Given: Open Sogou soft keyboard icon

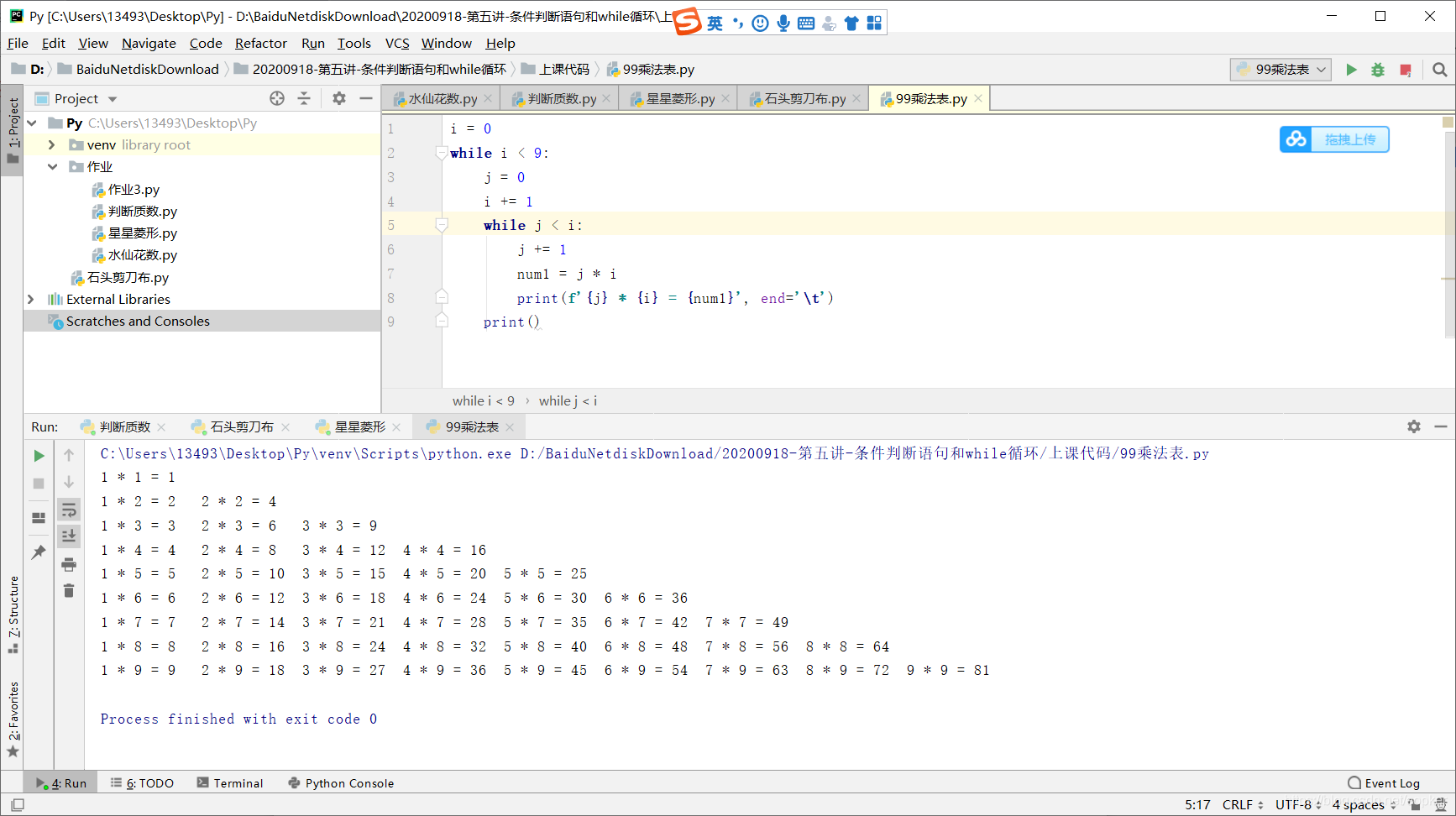Looking at the screenshot, I should point(806,23).
